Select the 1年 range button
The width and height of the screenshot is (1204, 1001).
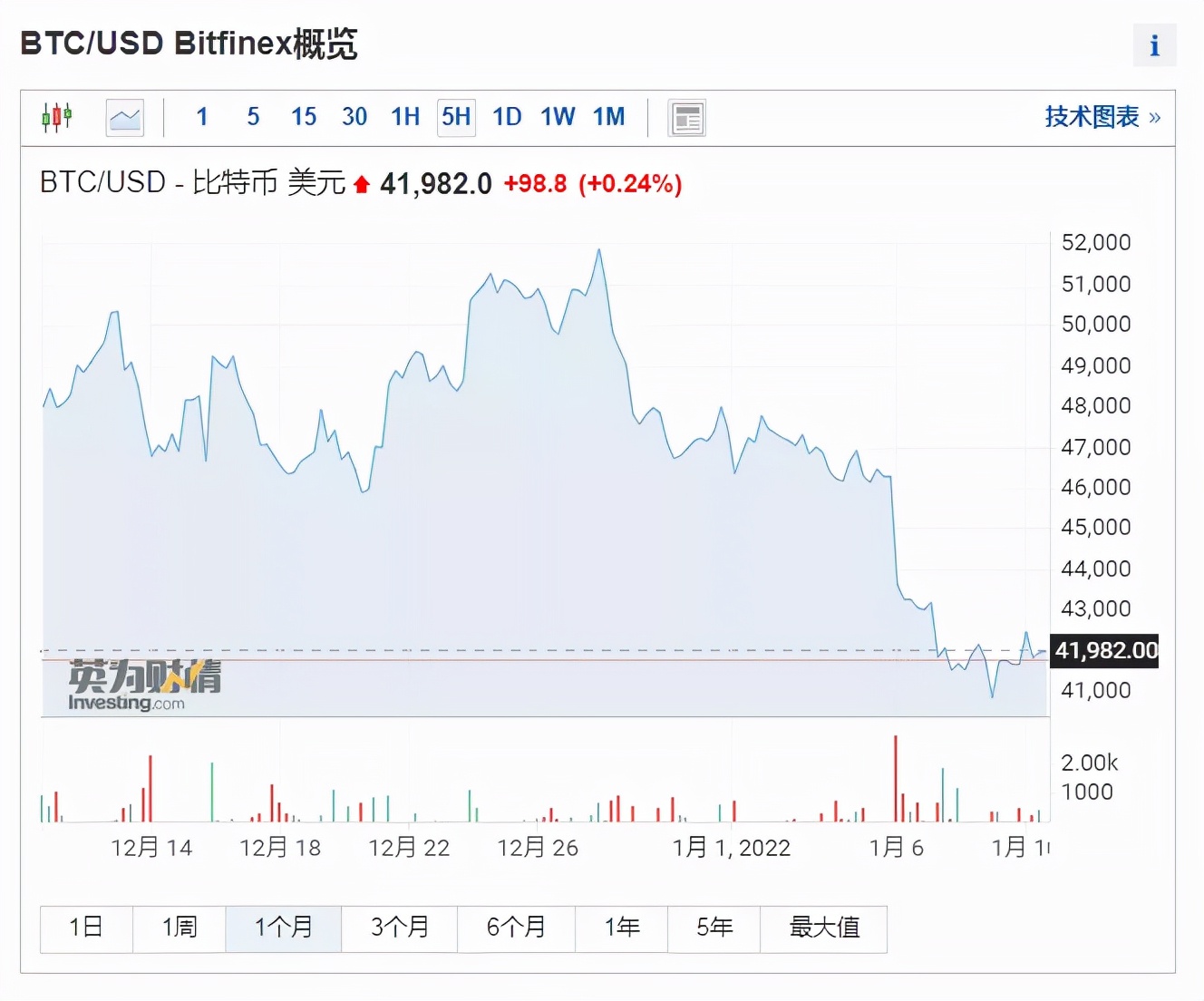pyautogui.click(x=622, y=928)
